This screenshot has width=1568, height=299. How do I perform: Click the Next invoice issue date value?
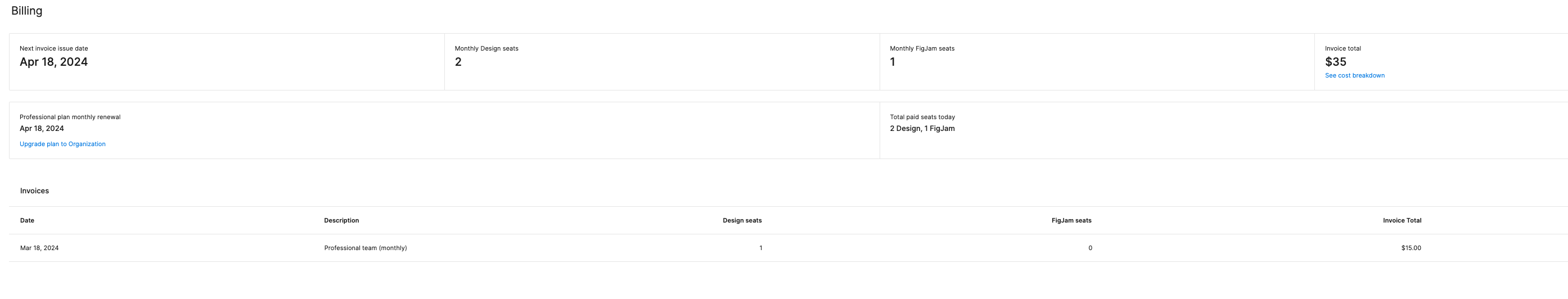point(53,62)
